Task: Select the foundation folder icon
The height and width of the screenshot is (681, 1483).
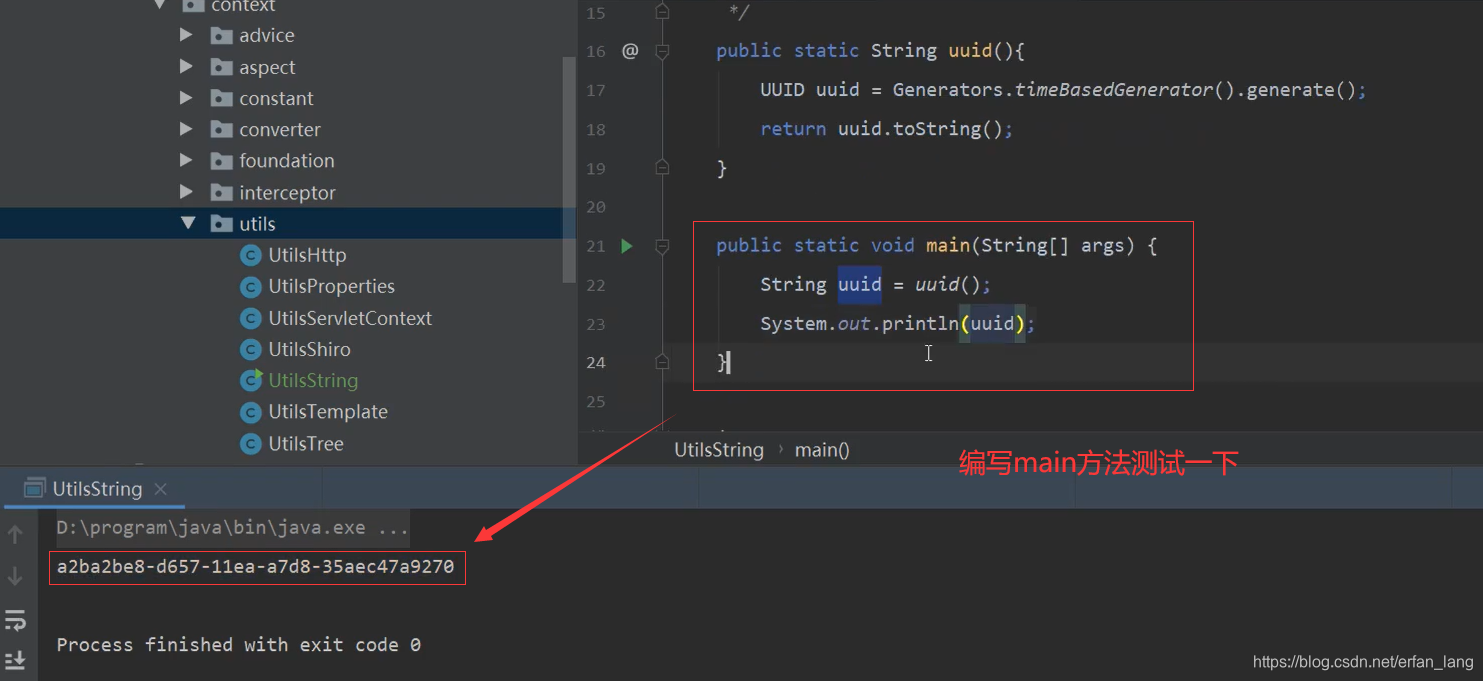Action: point(222,161)
